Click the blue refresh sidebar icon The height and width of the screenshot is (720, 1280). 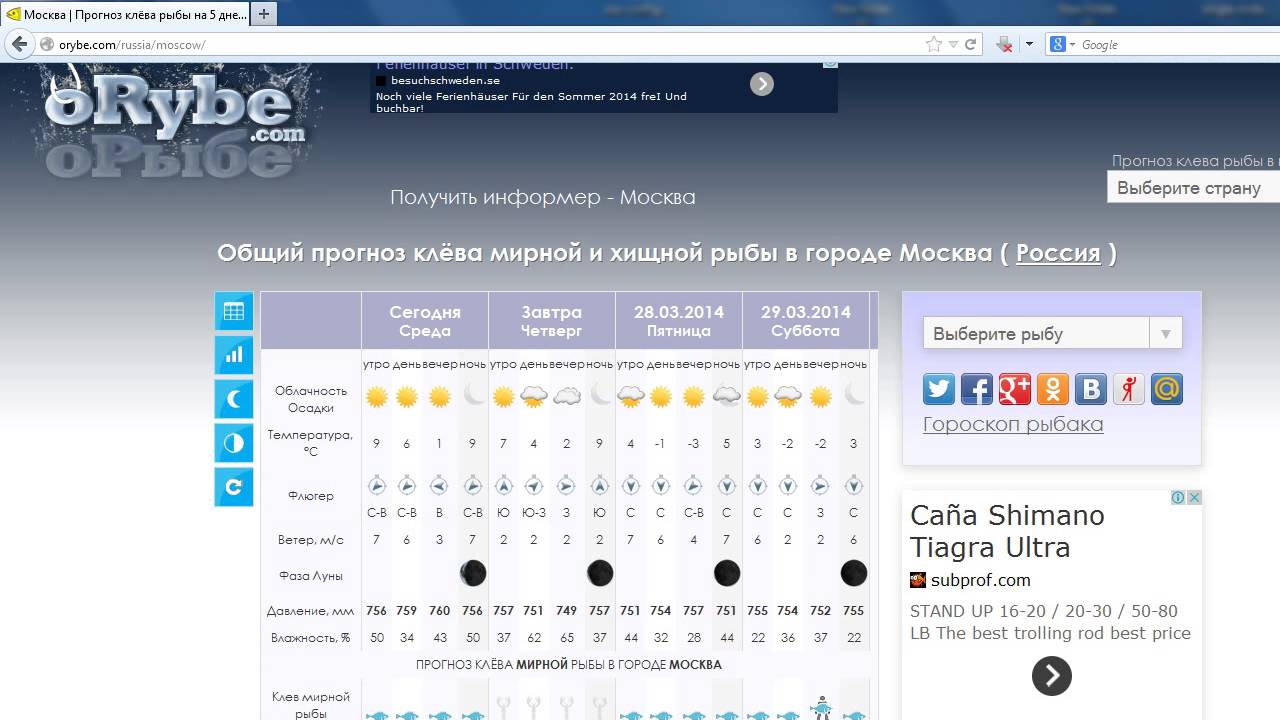[x=234, y=487]
